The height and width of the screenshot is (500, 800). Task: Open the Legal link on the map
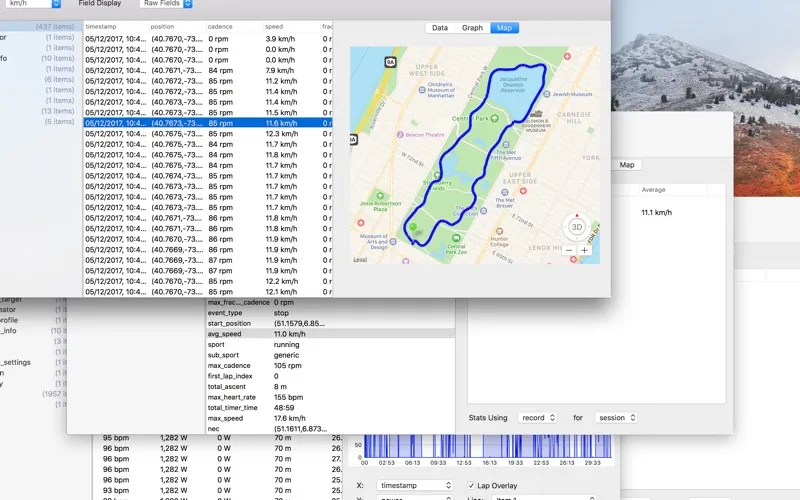(x=360, y=260)
